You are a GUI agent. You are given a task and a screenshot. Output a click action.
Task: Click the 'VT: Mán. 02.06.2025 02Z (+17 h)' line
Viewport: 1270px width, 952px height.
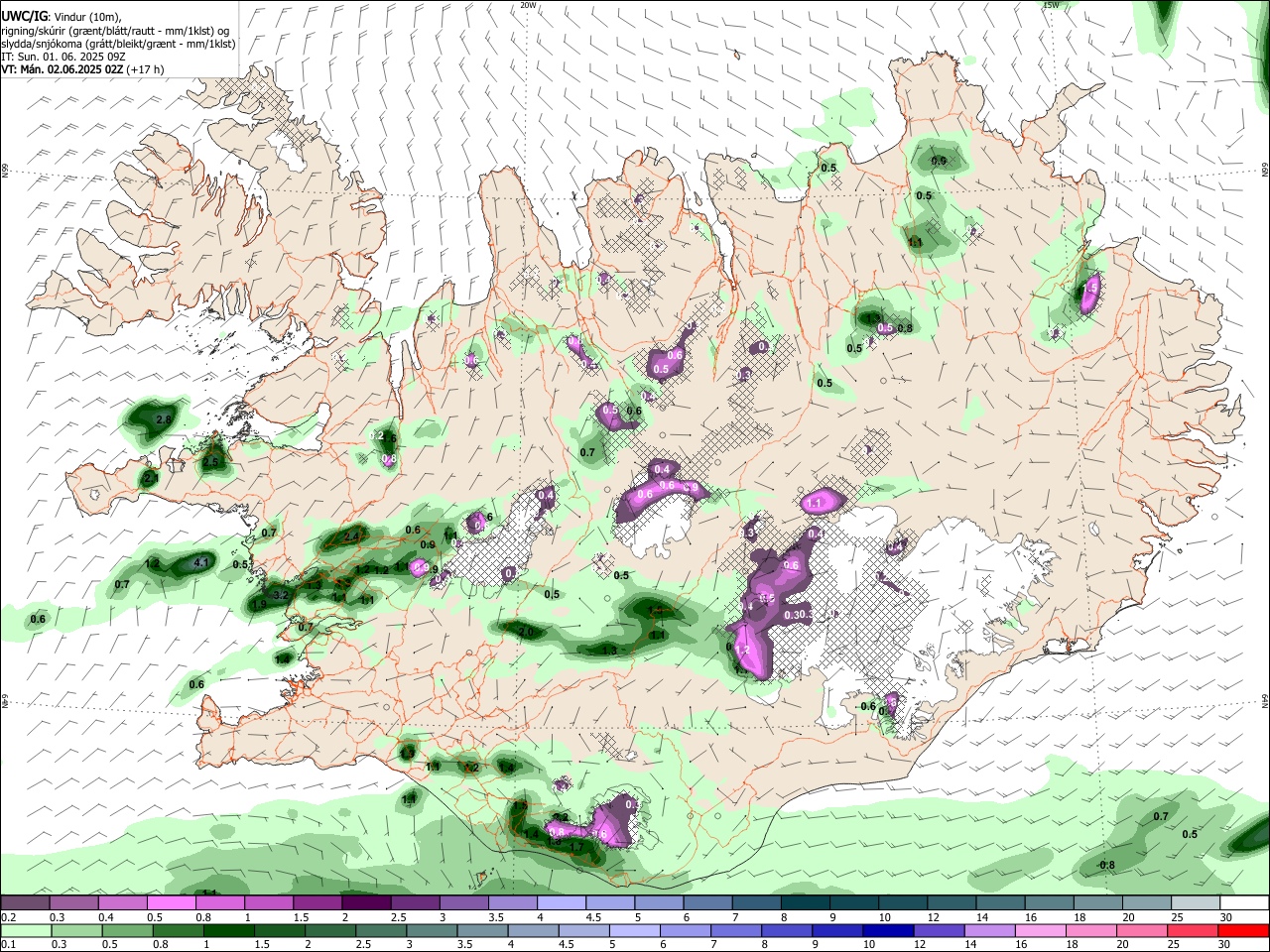pos(82,69)
